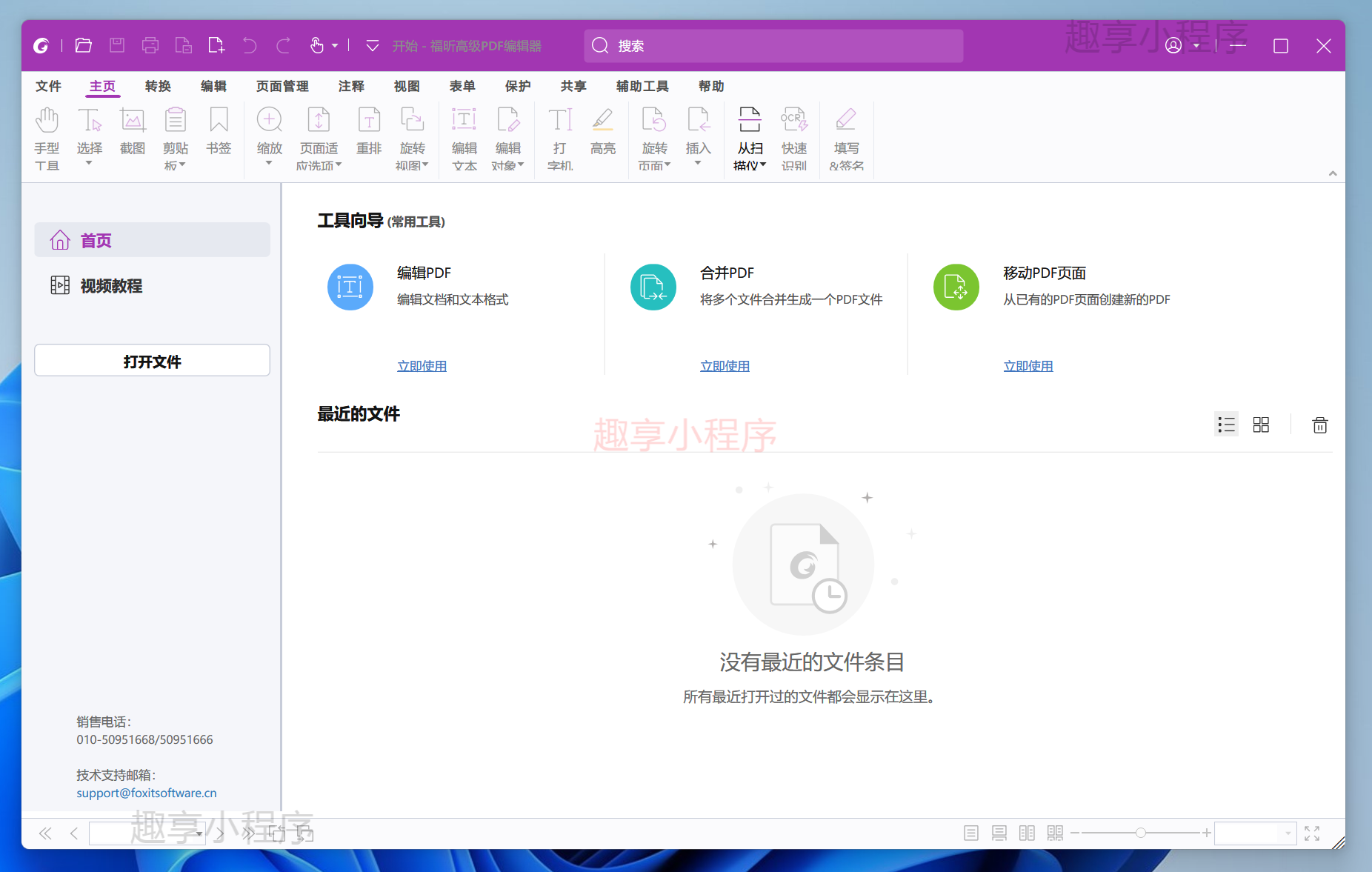The height and width of the screenshot is (872, 1372).
Task: Expand the Clipboard (剪贴板) dropdown
Action: click(182, 165)
